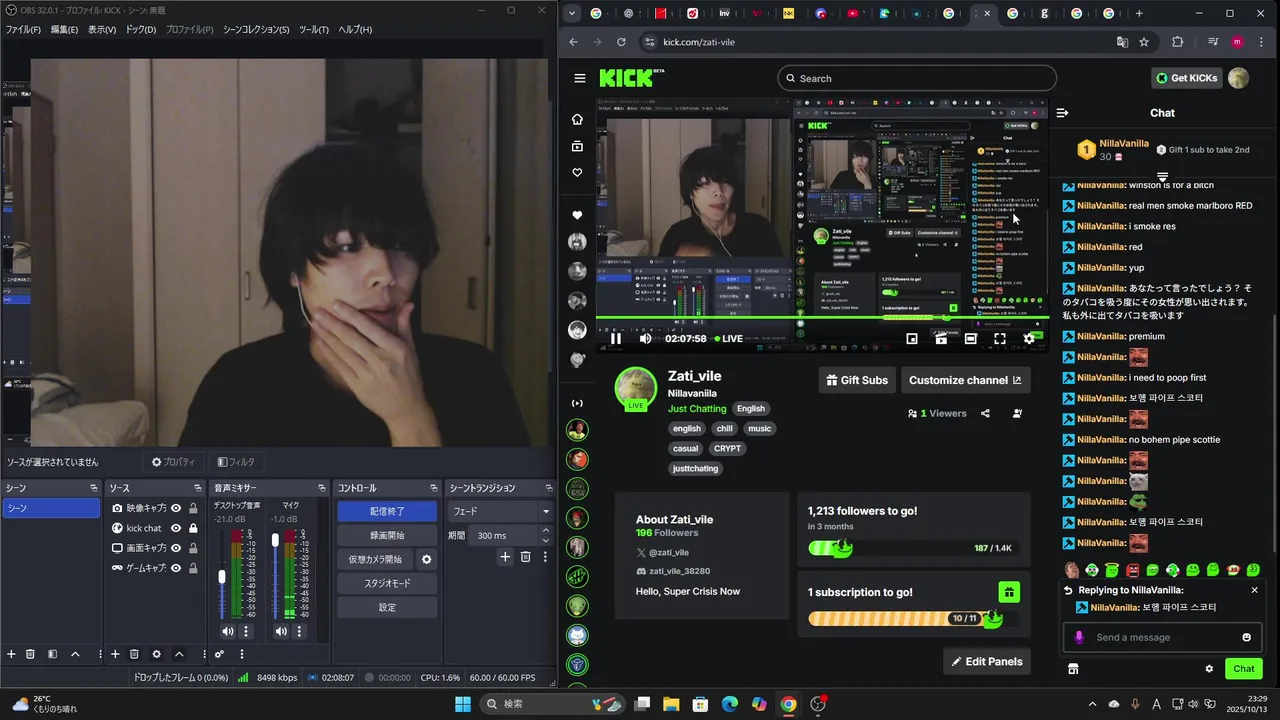Open Kick player settings gear
1280x720 pixels.
click(x=1029, y=339)
